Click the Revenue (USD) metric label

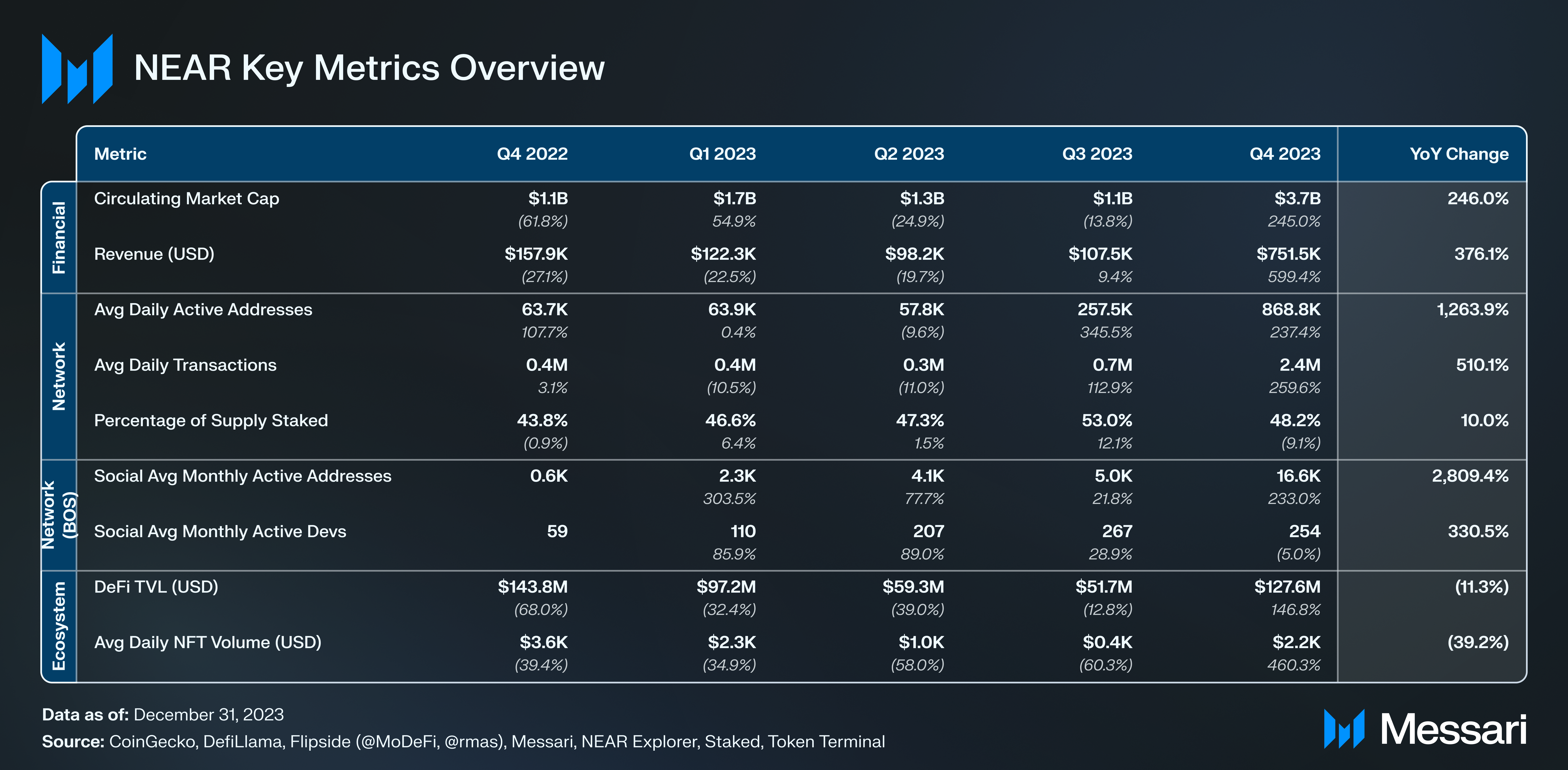pos(154,254)
